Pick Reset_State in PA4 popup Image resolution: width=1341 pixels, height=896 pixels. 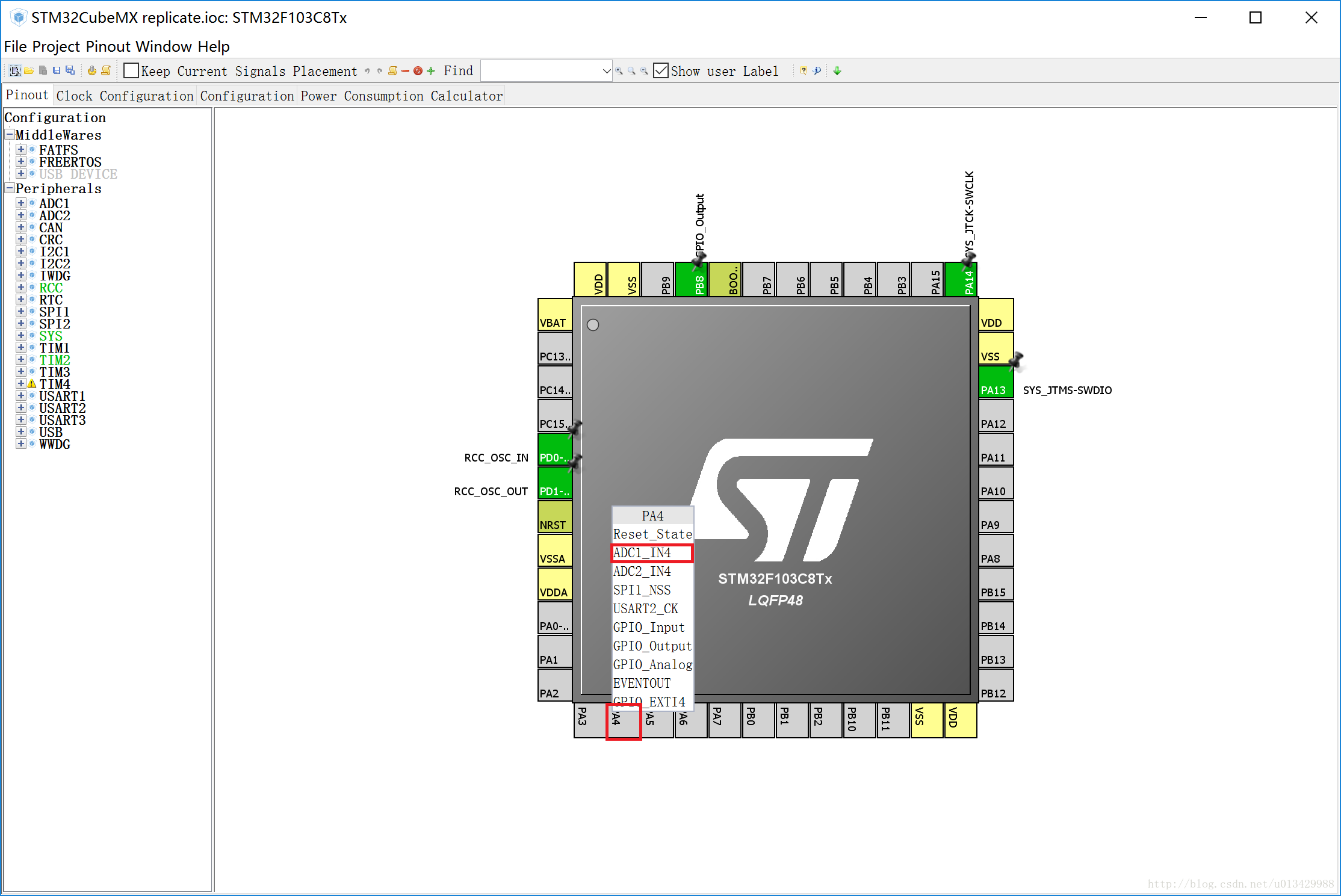tap(652, 534)
